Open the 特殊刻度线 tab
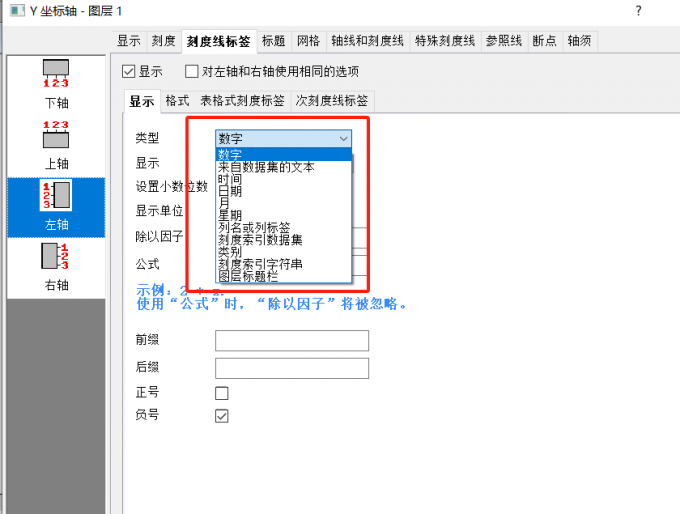The height and width of the screenshot is (514, 680). pos(445,41)
